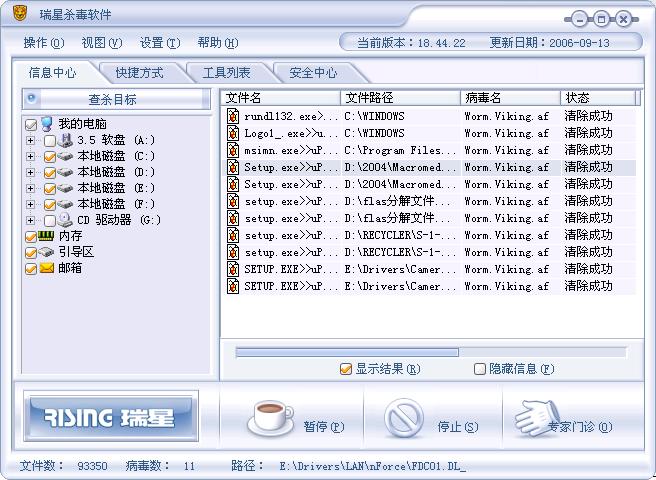Uncheck the 引导区 boot sector checkbox
656x480 pixels.
pyautogui.click(x=31, y=253)
